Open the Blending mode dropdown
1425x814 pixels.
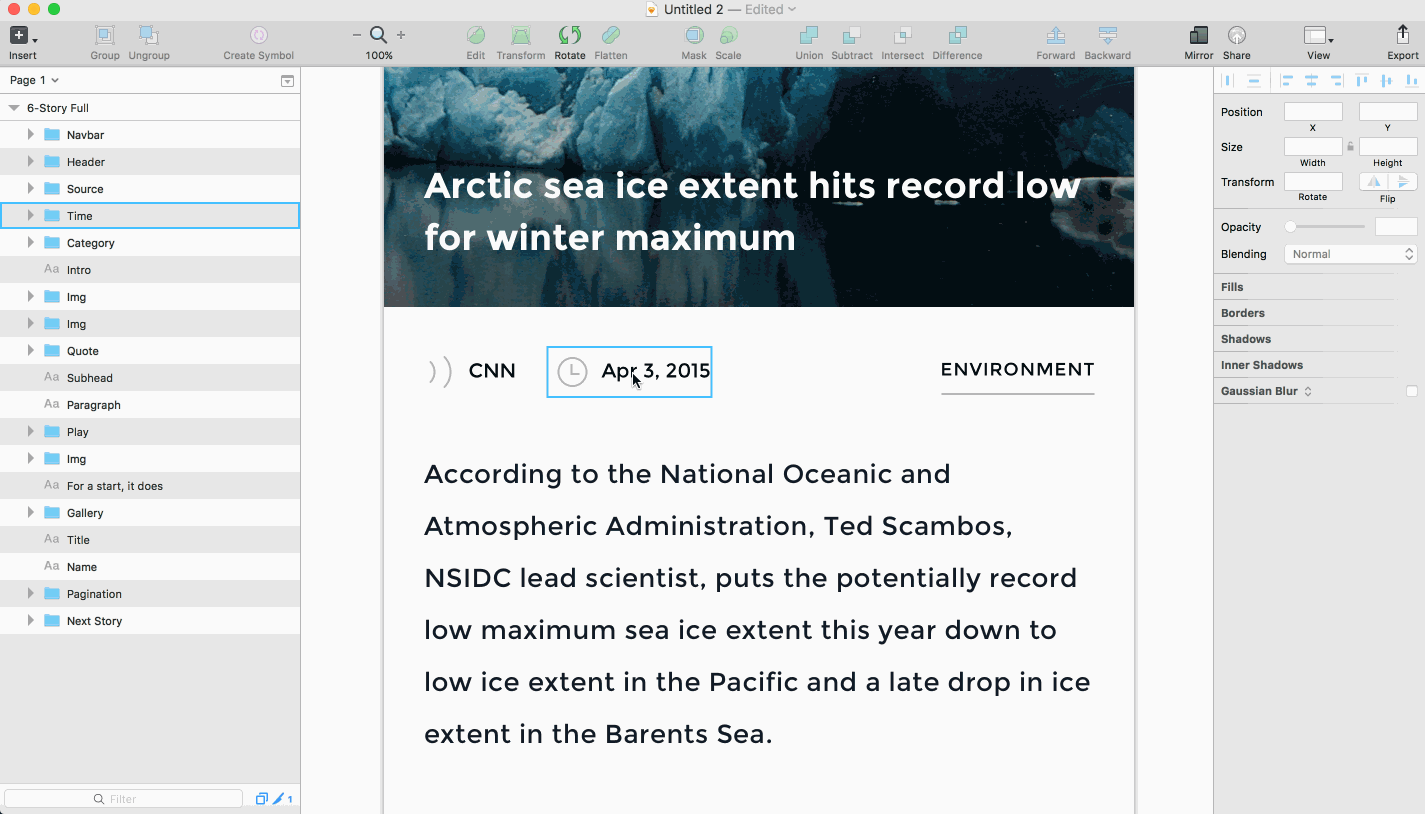pos(1350,254)
